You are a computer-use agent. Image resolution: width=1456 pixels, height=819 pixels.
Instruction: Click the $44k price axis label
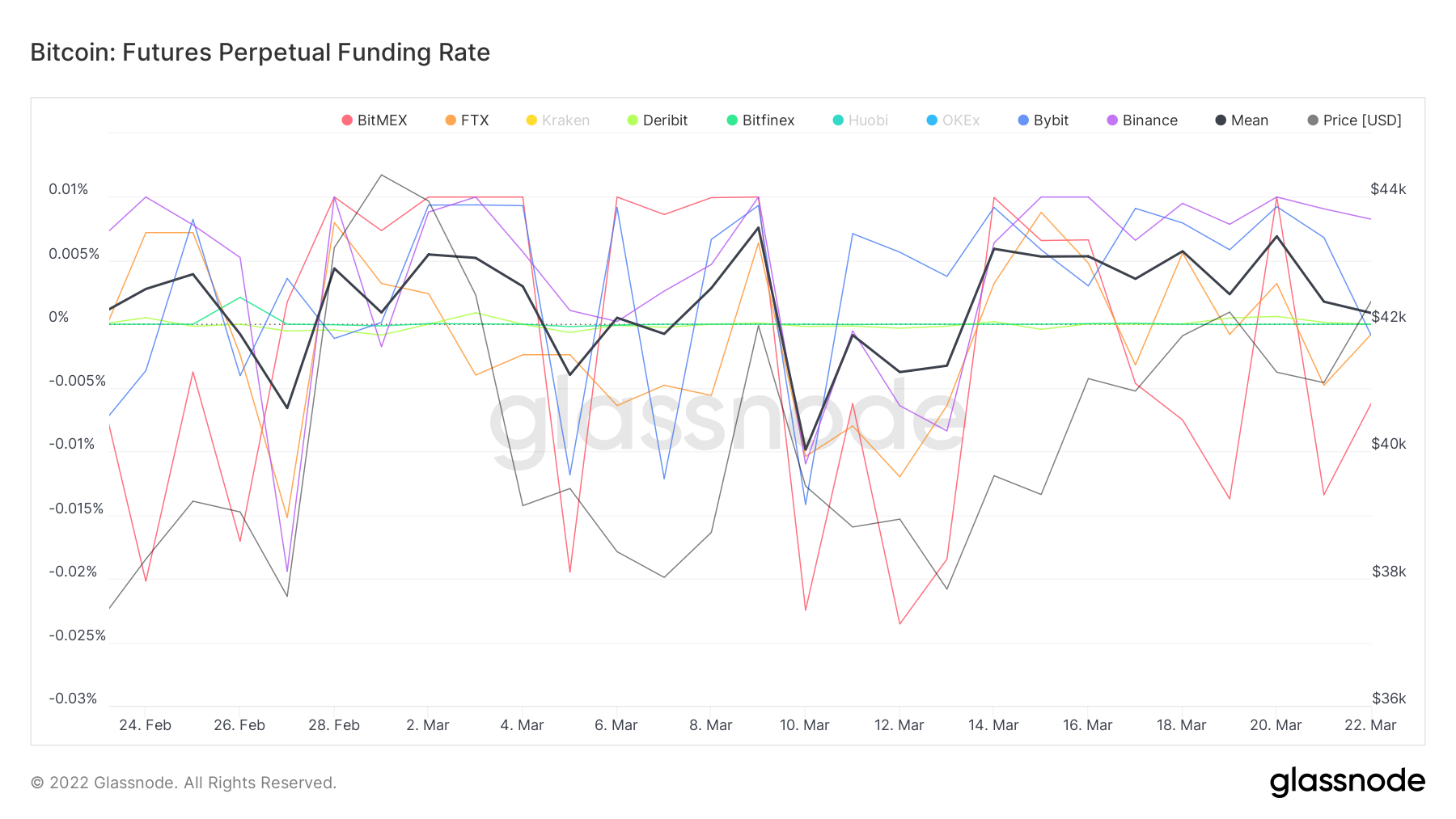(x=1388, y=189)
